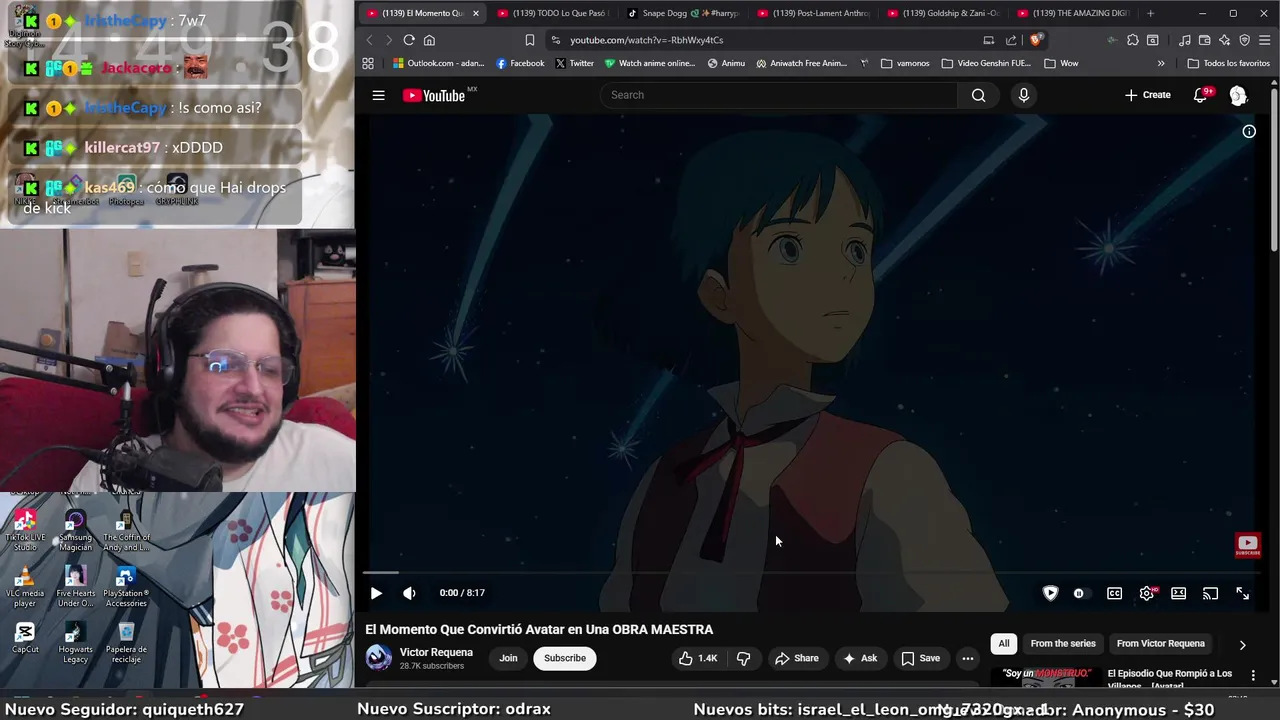This screenshot has width=1280, height=720.
Task: Open the Twitter bookmark
Action: [574, 63]
